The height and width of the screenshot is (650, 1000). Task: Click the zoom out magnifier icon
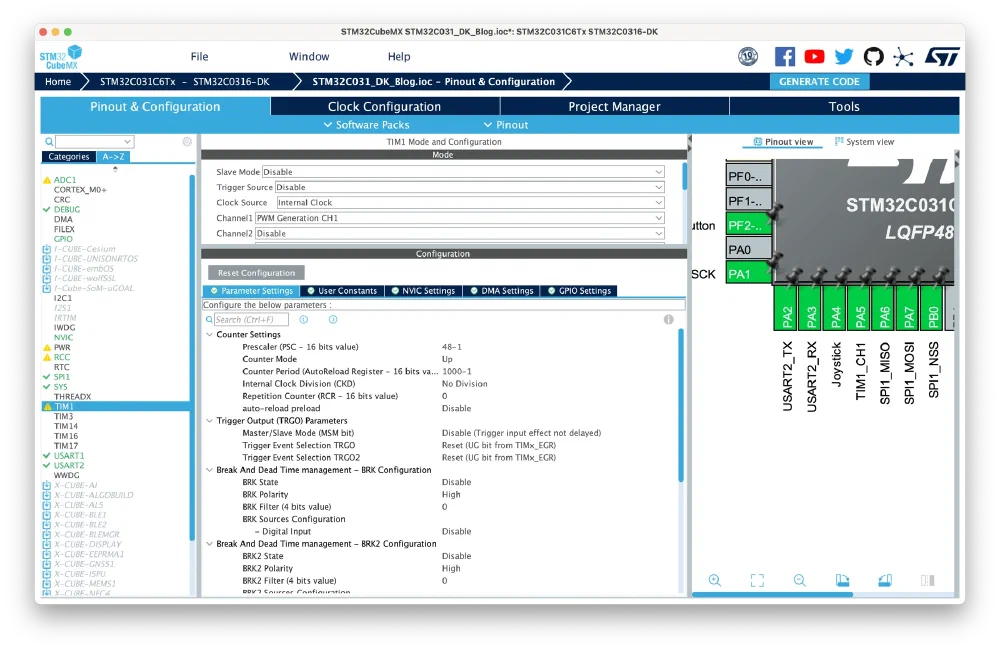coord(800,580)
